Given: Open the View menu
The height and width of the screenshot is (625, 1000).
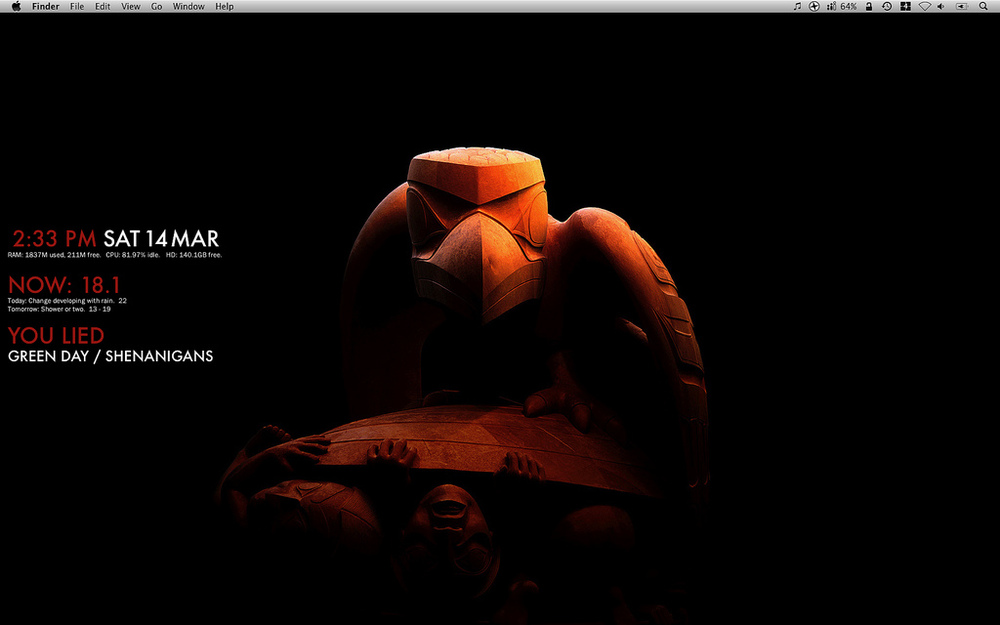Looking at the screenshot, I should [x=131, y=6].
